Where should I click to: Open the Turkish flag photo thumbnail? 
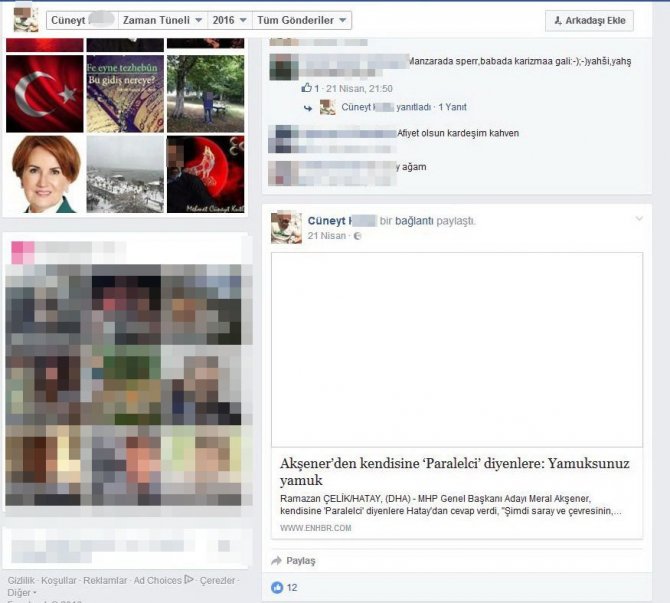point(43,93)
